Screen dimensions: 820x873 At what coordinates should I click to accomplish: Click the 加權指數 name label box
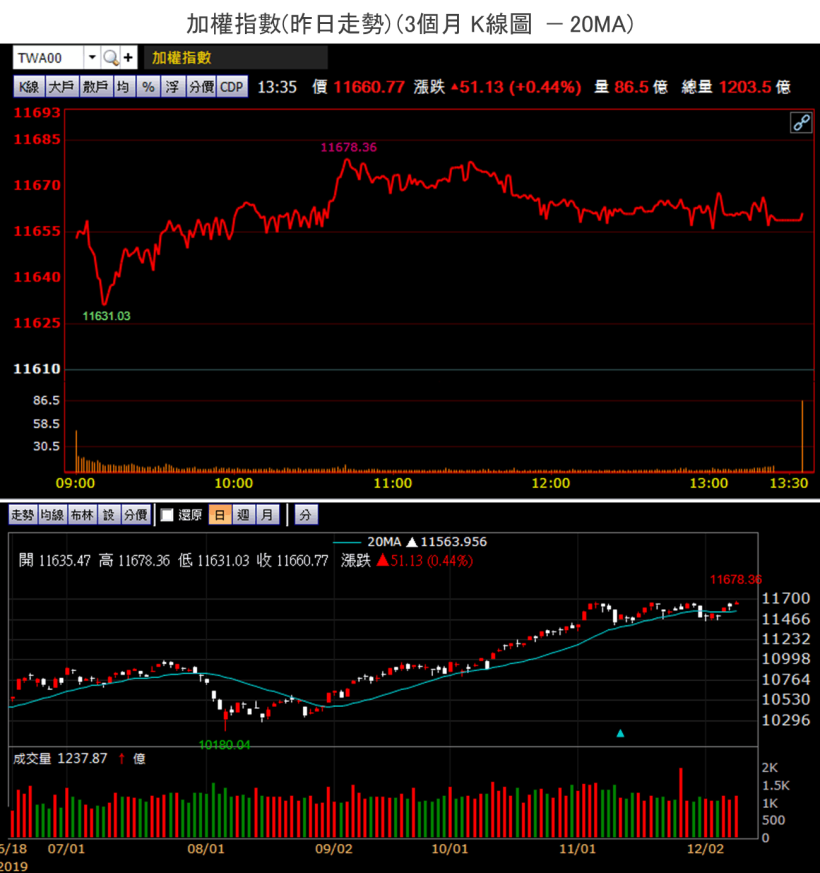pyautogui.click(x=236, y=57)
